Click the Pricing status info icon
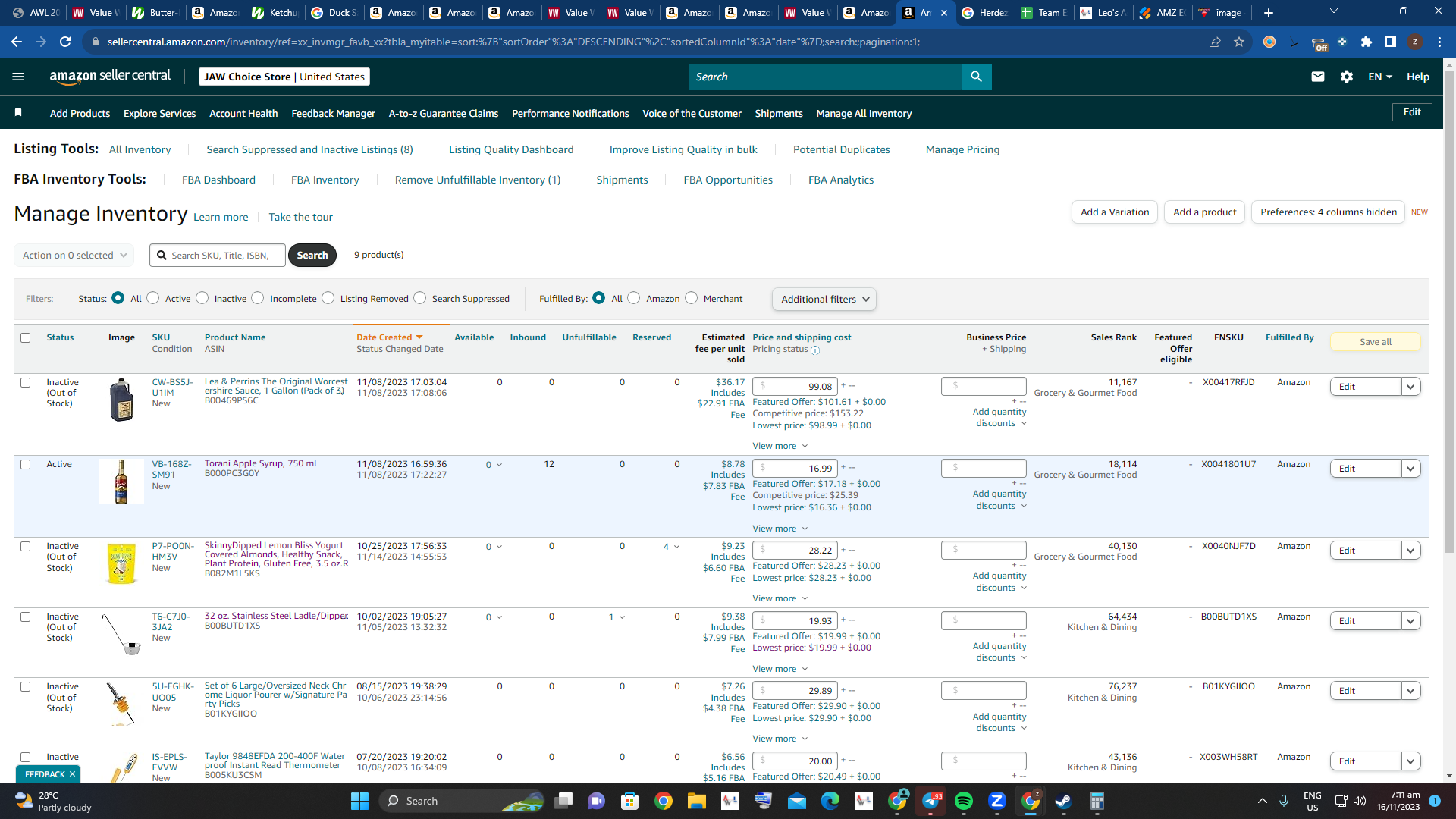This screenshot has width=1456, height=819. click(815, 350)
